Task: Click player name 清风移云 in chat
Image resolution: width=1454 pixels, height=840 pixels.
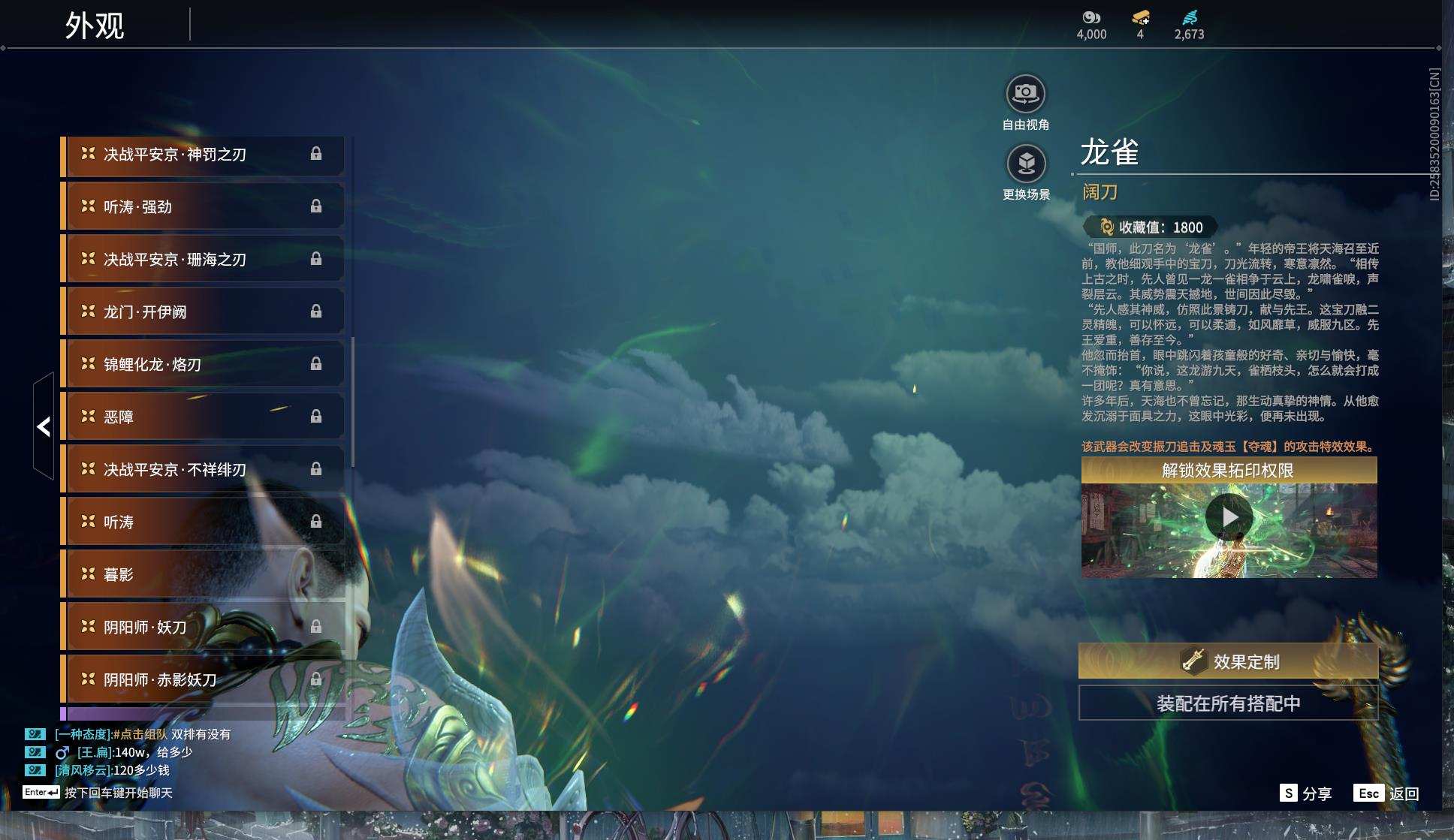Action: [x=83, y=770]
